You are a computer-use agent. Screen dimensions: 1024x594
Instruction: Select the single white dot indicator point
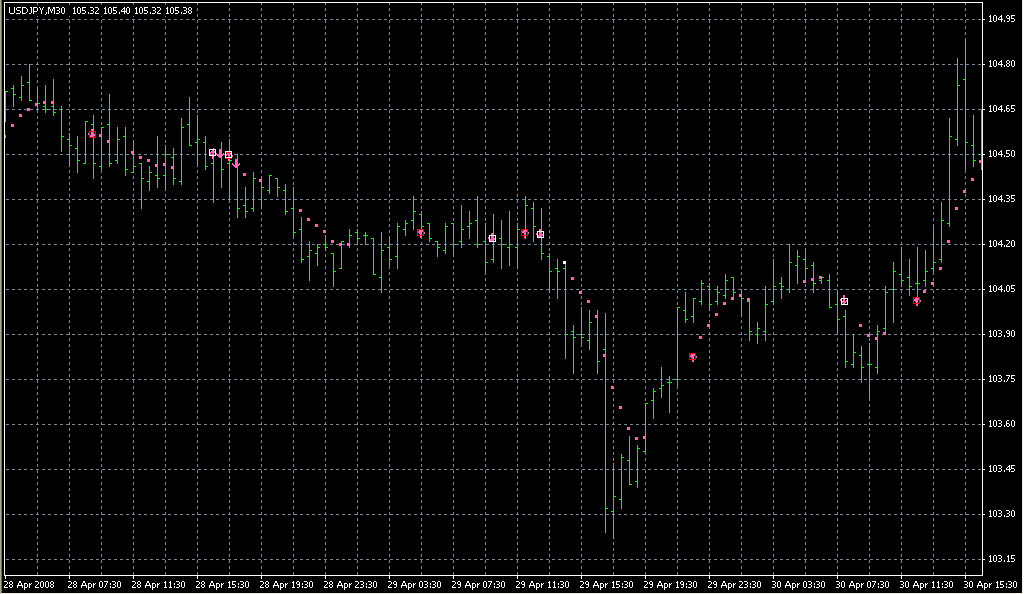click(x=564, y=262)
